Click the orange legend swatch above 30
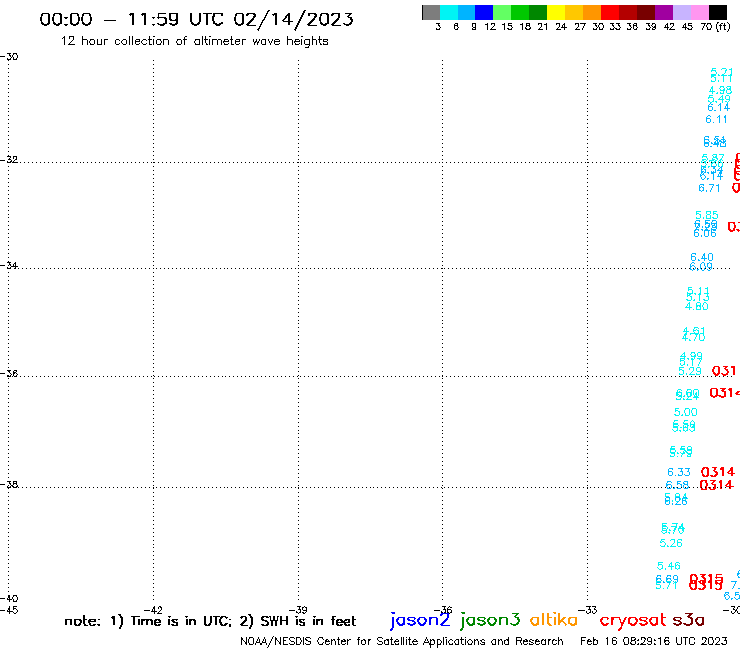 592,12
